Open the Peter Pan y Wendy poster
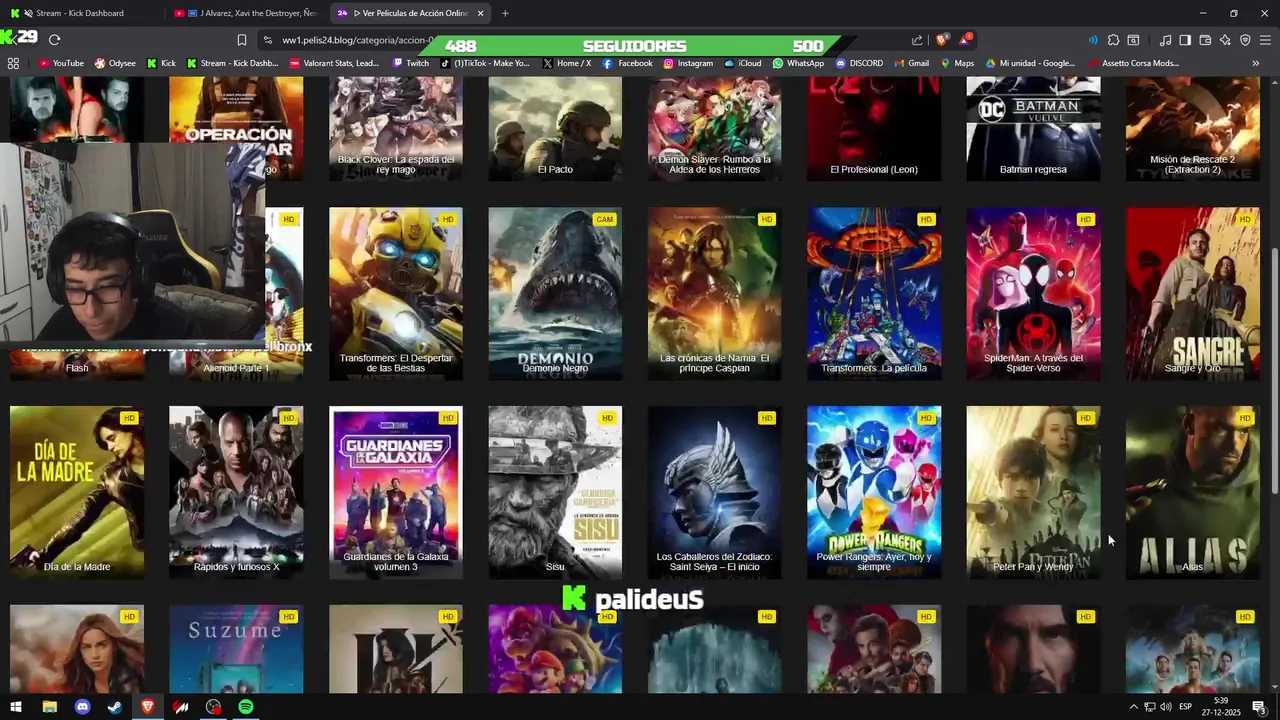1280x720 pixels. click(1033, 492)
